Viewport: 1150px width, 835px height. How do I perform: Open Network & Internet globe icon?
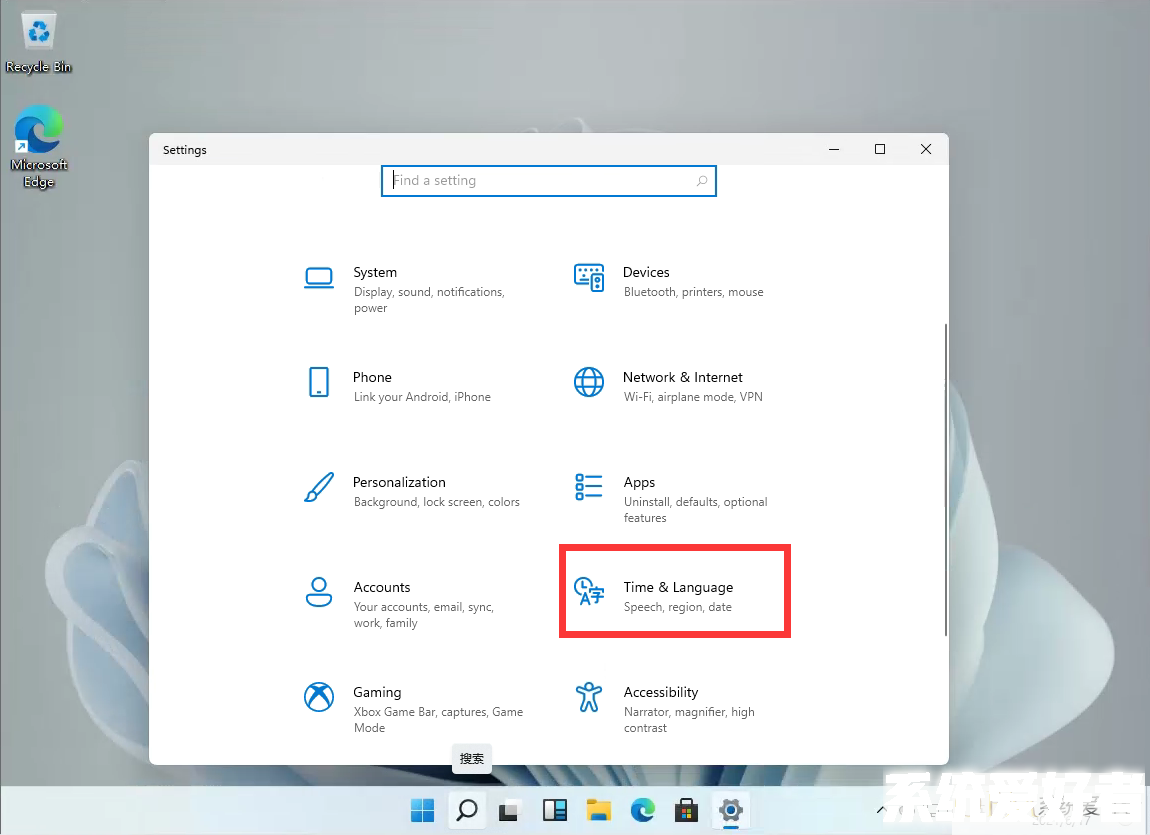tap(589, 382)
